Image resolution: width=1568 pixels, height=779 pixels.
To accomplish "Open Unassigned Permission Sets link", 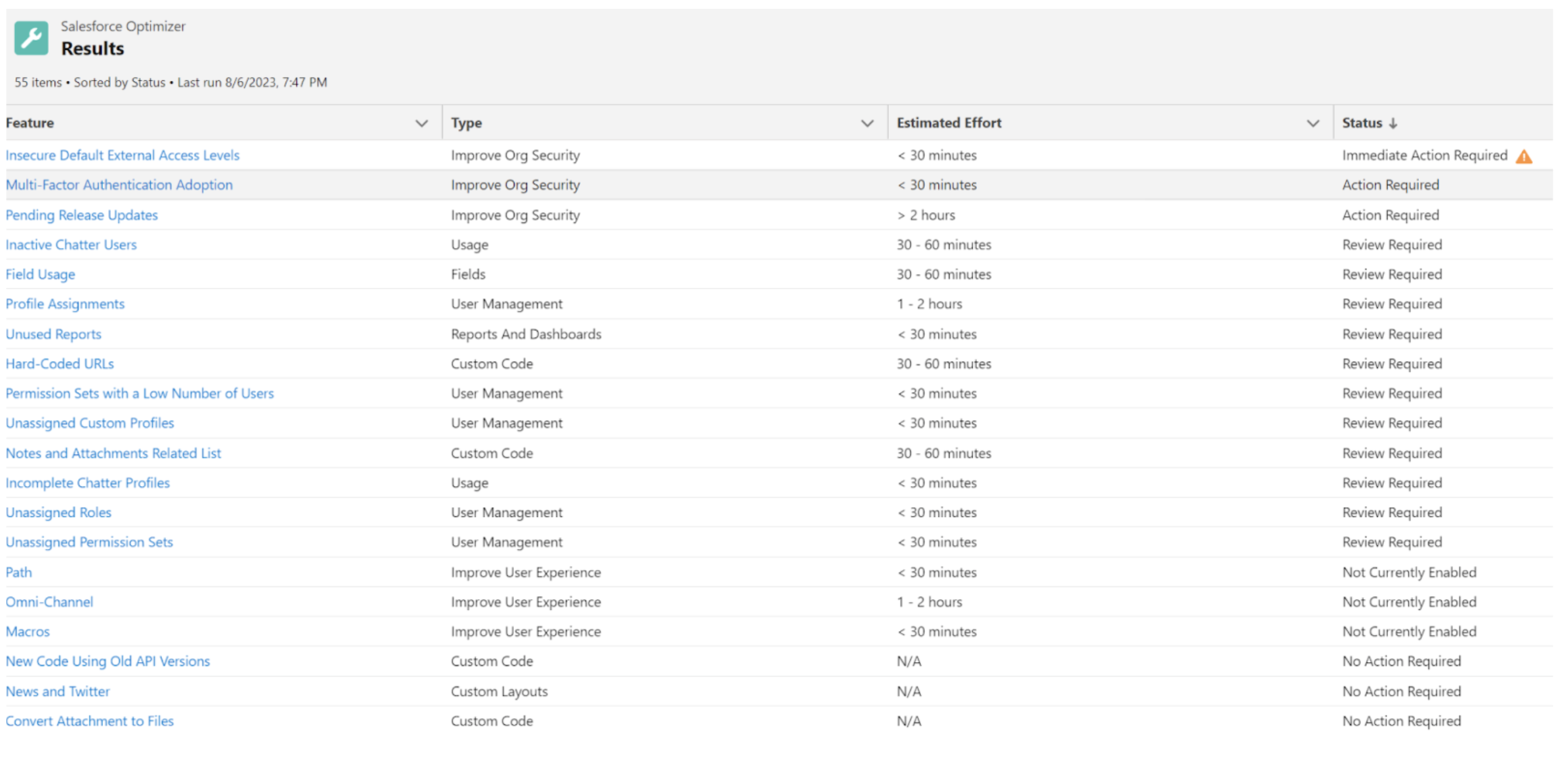I will (89, 542).
